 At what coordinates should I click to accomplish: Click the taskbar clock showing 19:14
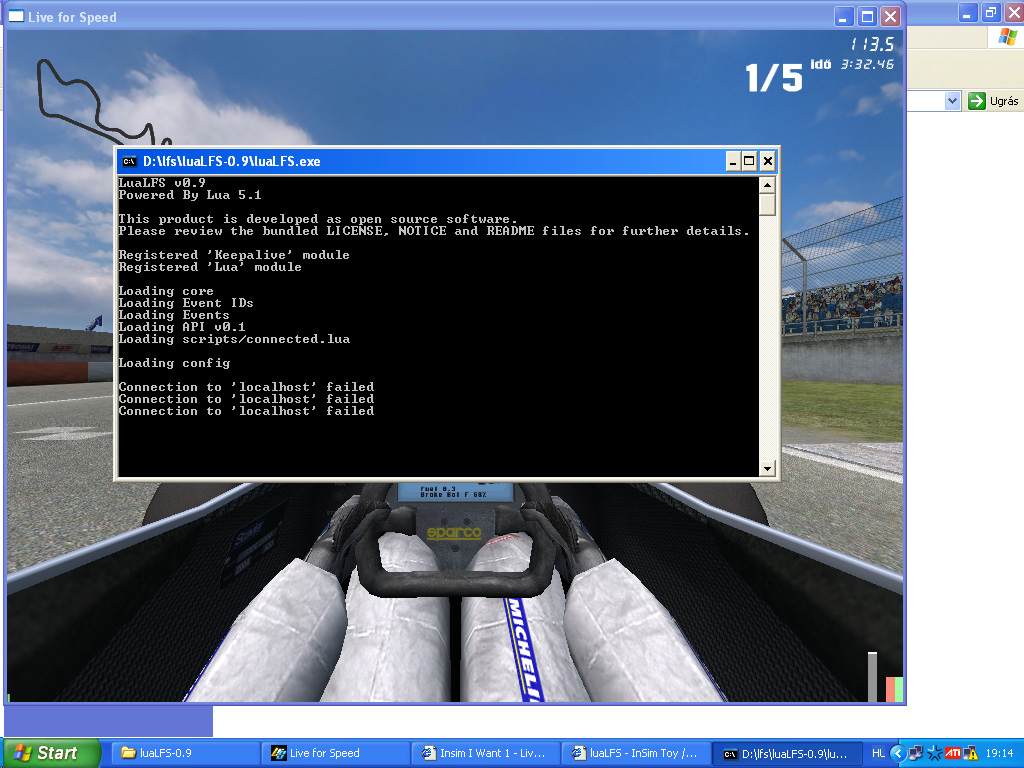click(x=999, y=753)
